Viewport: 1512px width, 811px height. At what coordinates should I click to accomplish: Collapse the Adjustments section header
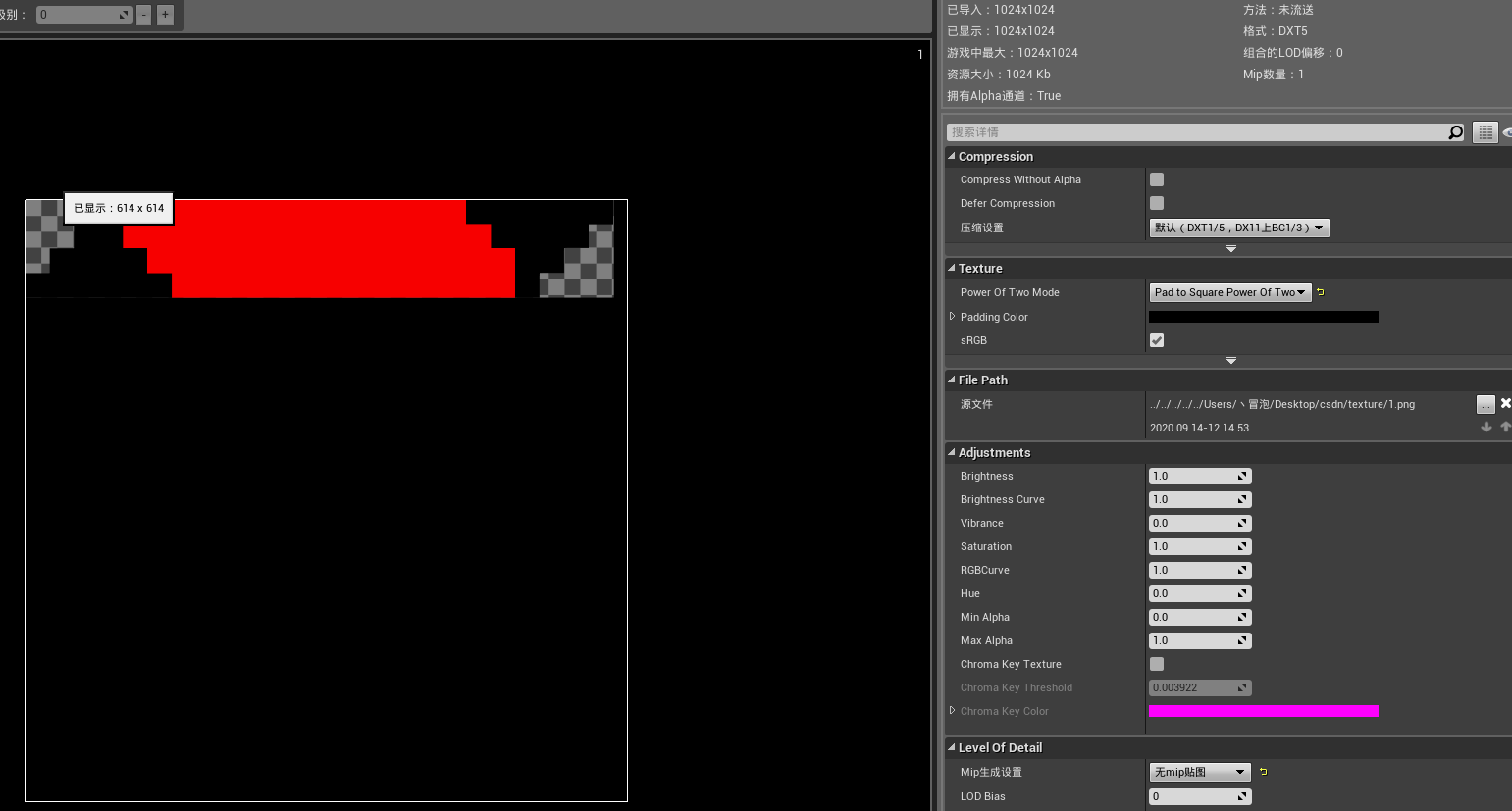[950, 452]
